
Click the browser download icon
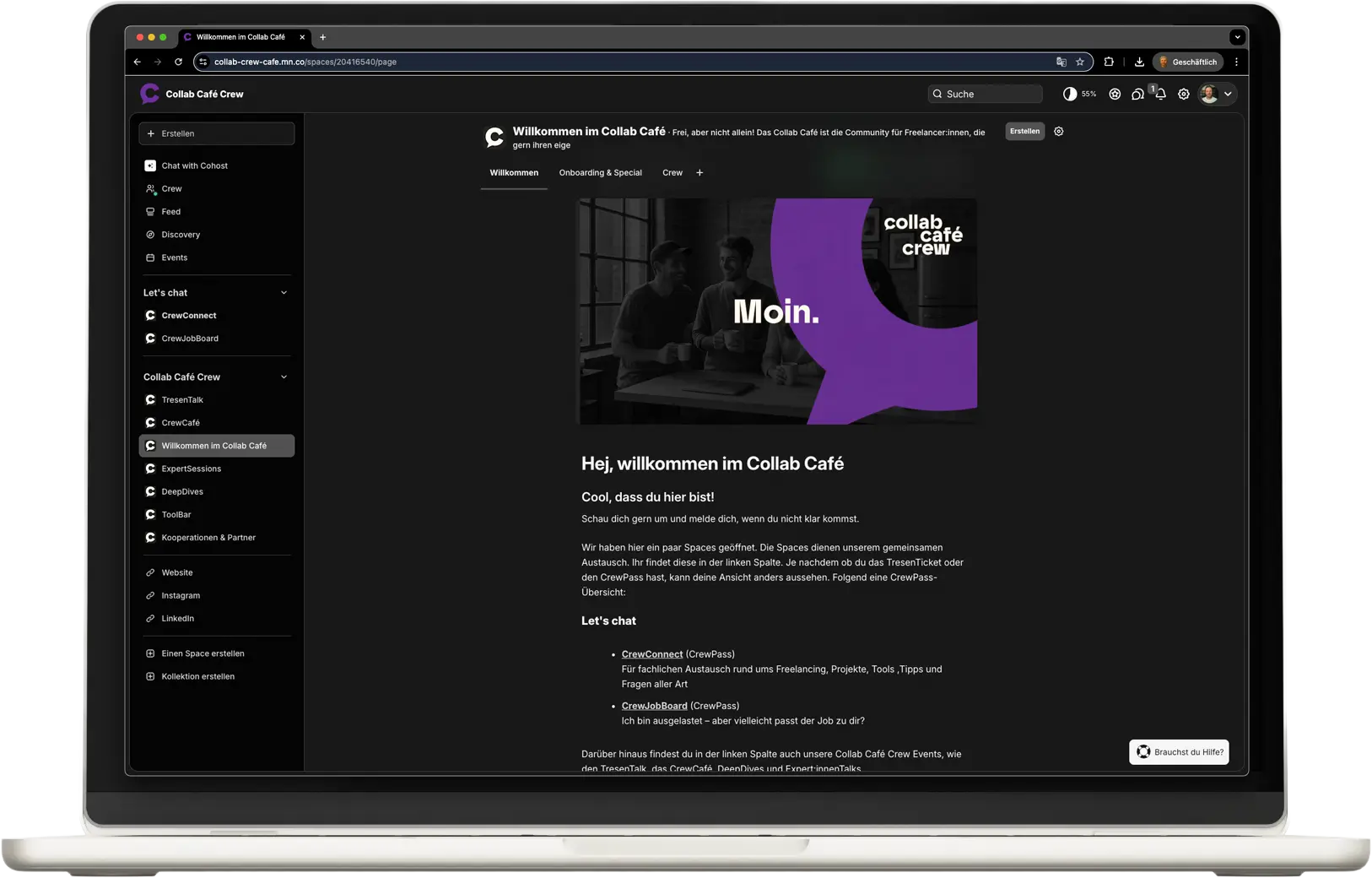(1139, 62)
